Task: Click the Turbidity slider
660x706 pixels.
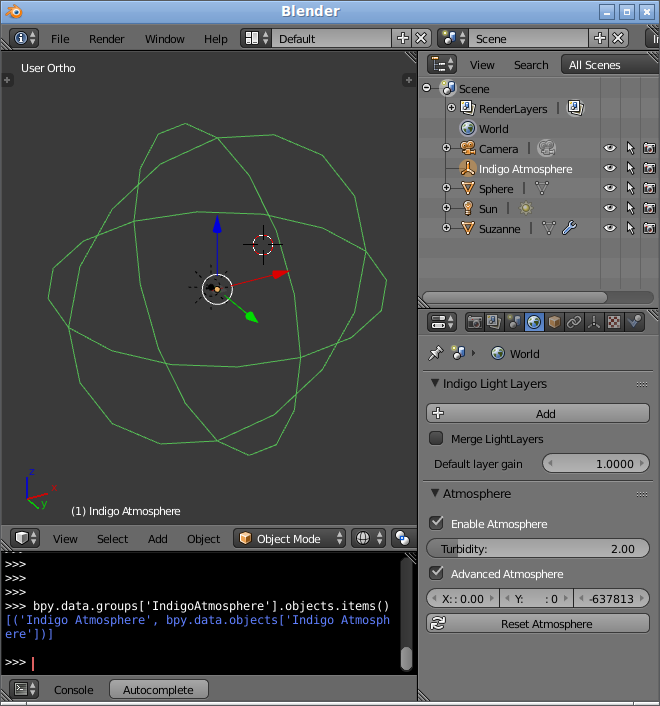Action: 538,549
